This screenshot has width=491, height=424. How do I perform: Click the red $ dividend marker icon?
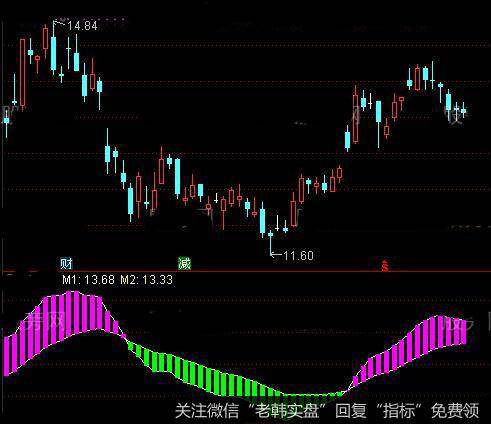[385, 266]
